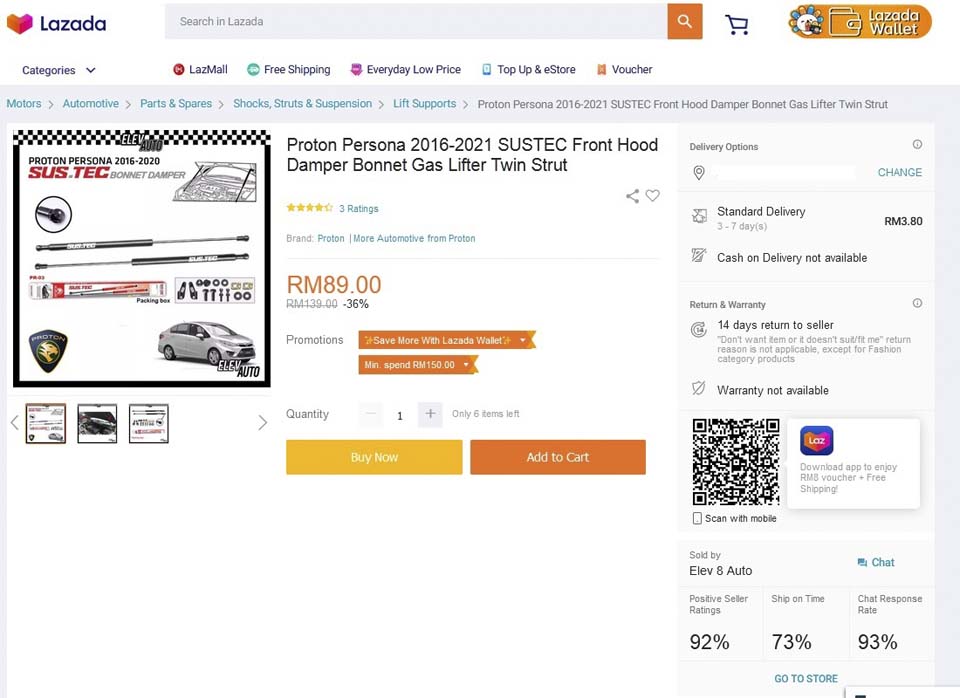Open the shopping cart icon
The image size is (960, 698).
point(737,24)
